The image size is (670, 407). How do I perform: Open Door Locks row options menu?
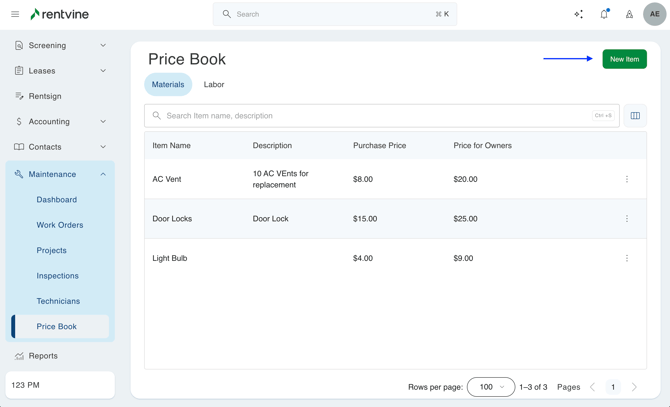627,219
